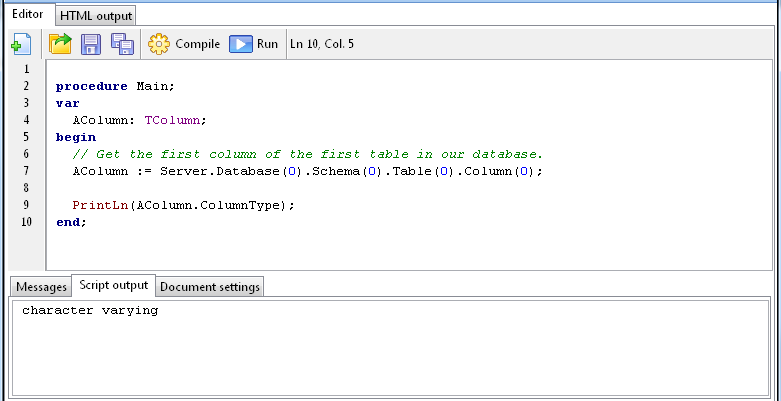Click the Compile gear icon
The width and height of the screenshot is (781, 401).
[158, 44]
